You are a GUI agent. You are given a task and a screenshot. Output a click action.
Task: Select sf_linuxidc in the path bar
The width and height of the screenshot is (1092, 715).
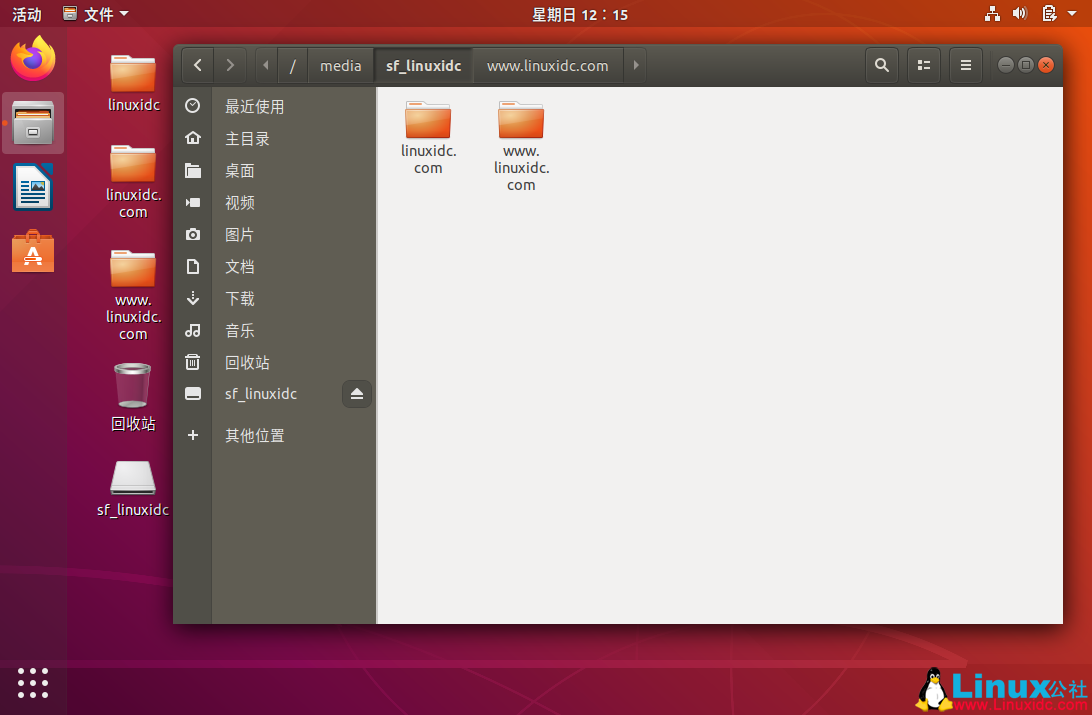423,64
